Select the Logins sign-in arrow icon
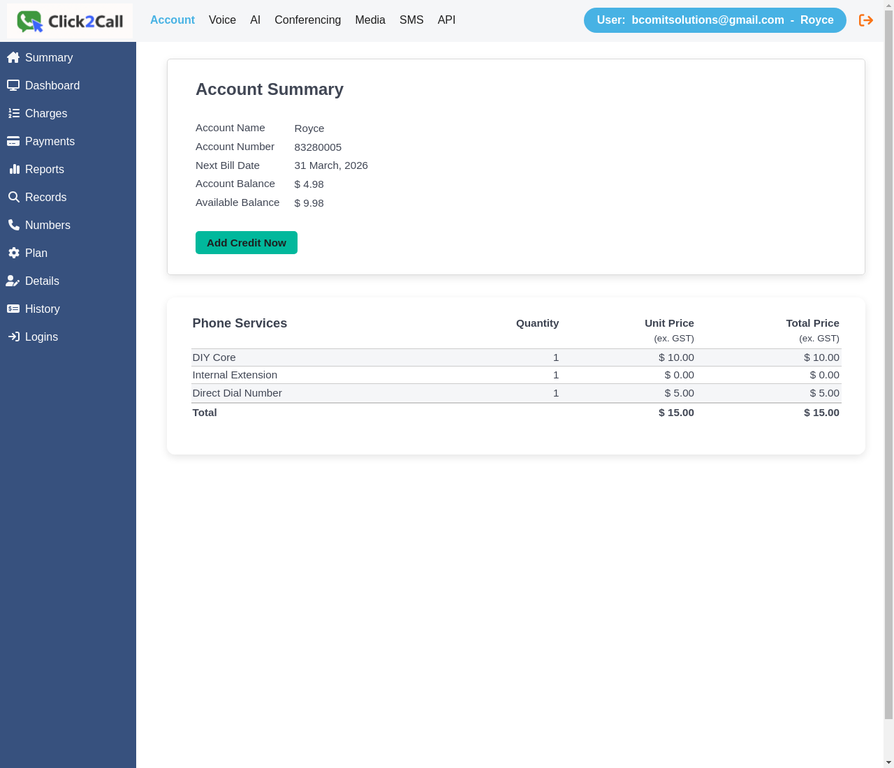The height and width of the screenshot is (768, 894). pyautogui.click(x=14, y=337)
